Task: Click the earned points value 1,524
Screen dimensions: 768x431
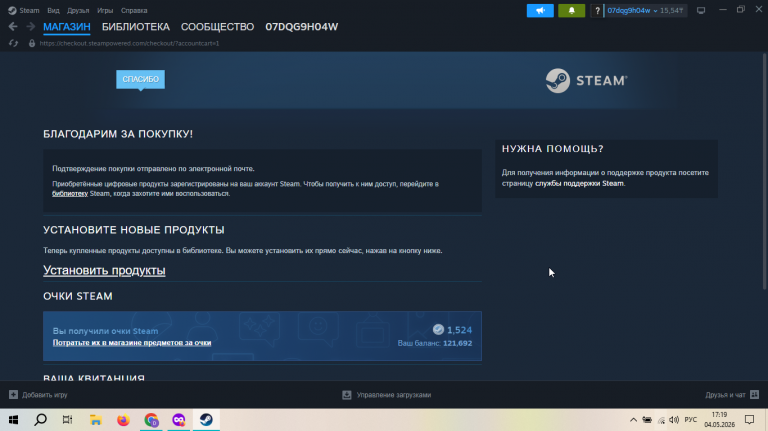Action: click(459, 330)
